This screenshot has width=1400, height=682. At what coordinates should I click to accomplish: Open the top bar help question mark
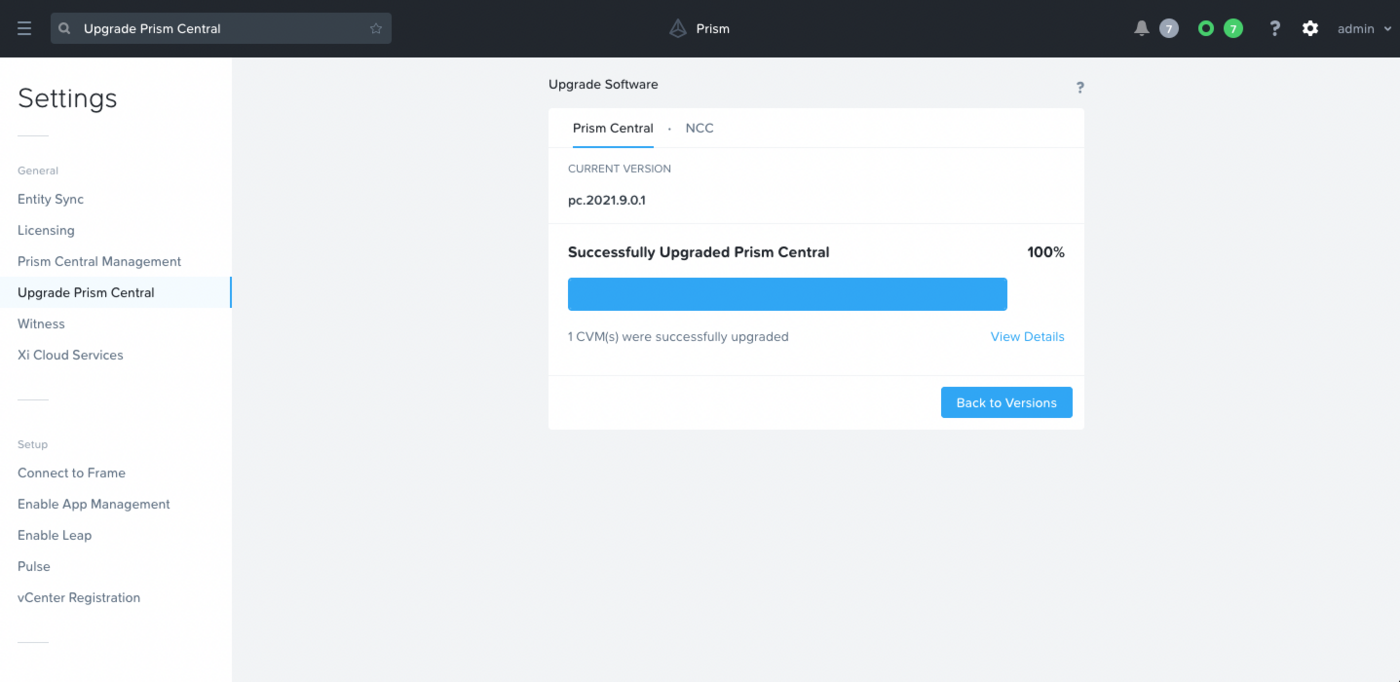point(1274,29)
